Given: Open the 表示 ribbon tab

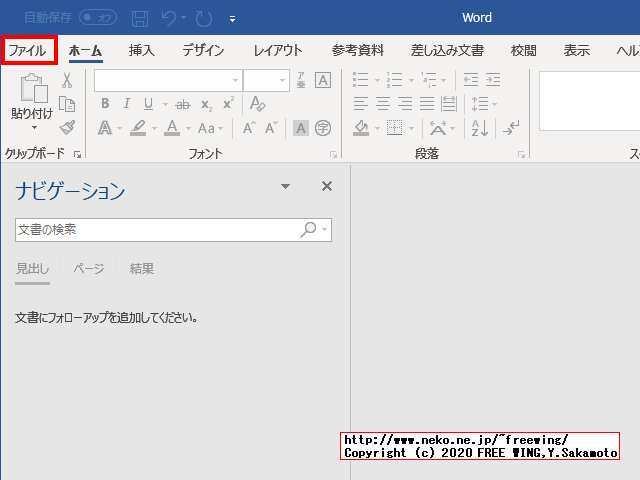Looking at the screenshot, I should click(577, 51).
